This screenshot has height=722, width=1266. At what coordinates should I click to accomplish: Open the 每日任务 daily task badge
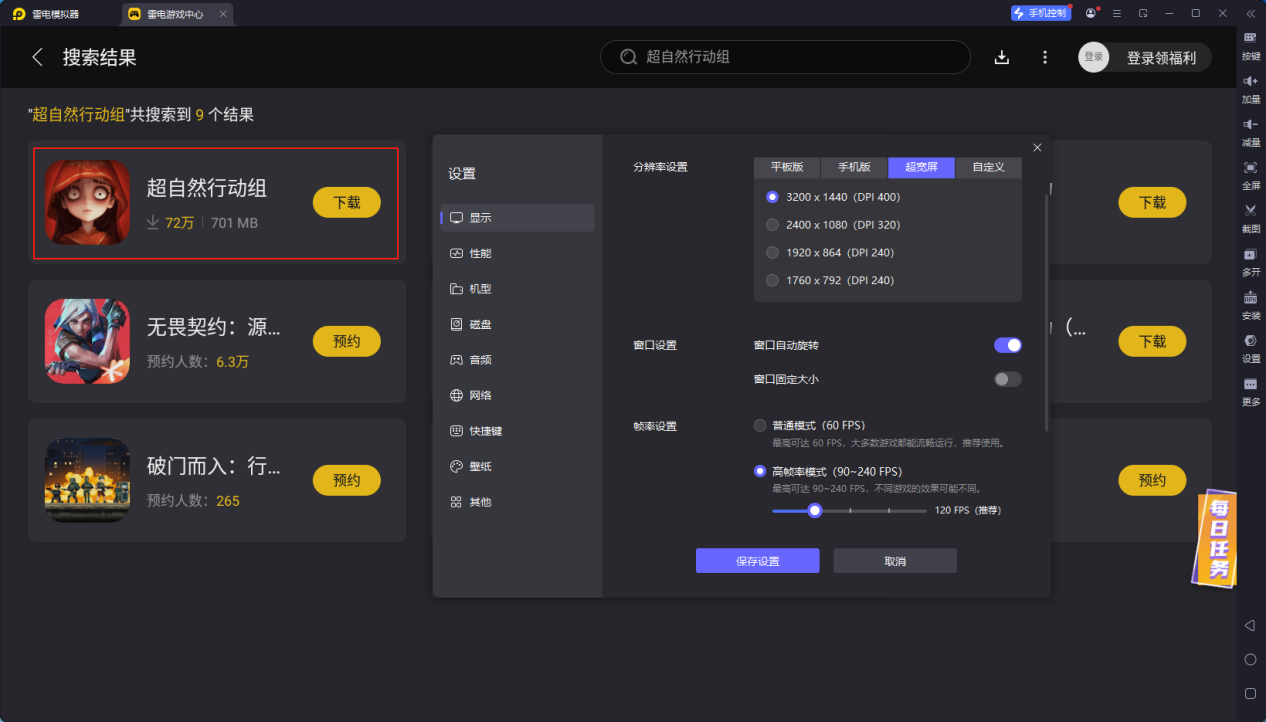pyautogui.click(x=1214, y=538)
